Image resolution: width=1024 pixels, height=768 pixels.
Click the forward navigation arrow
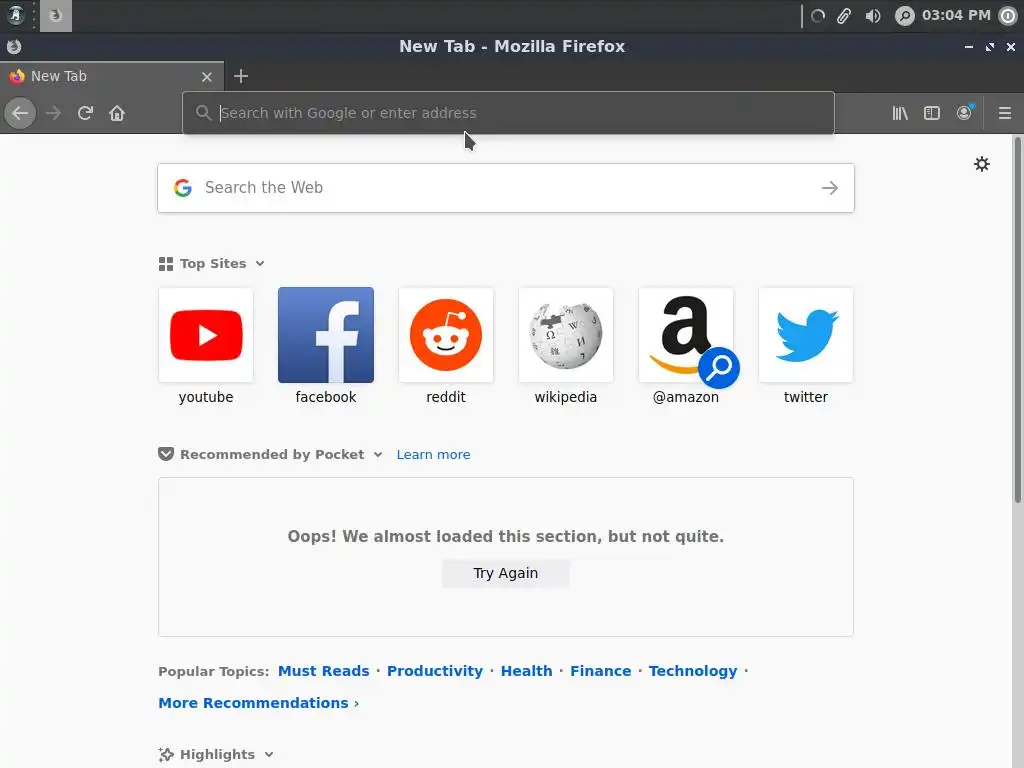point(53,113)
